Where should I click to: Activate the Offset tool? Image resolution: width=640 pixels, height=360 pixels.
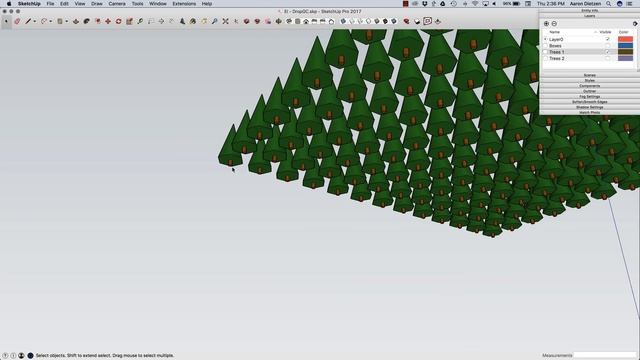87,21
